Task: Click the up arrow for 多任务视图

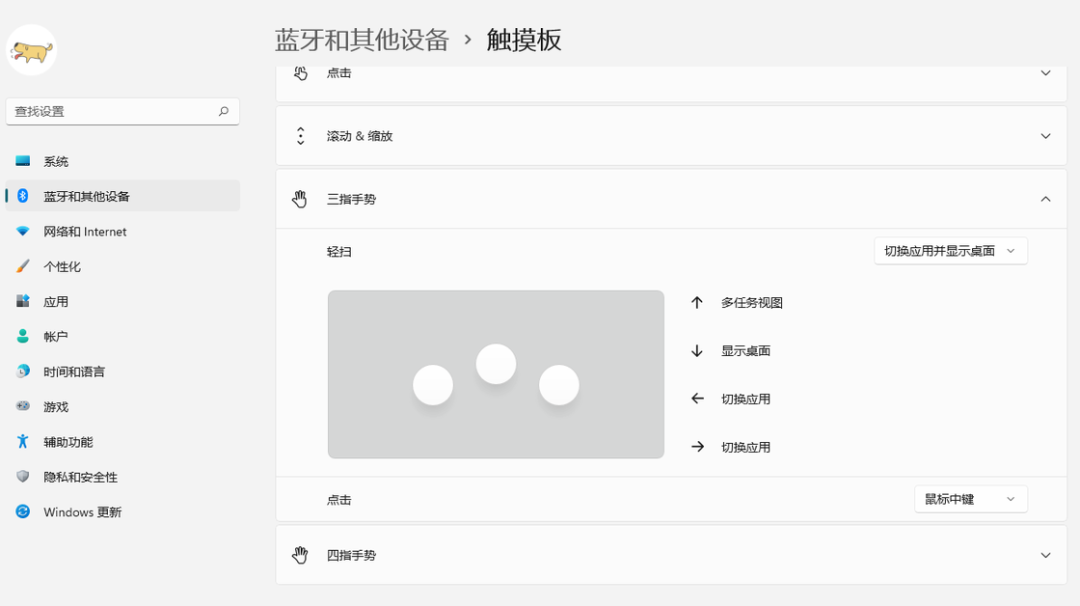Action: pos(697,302)
